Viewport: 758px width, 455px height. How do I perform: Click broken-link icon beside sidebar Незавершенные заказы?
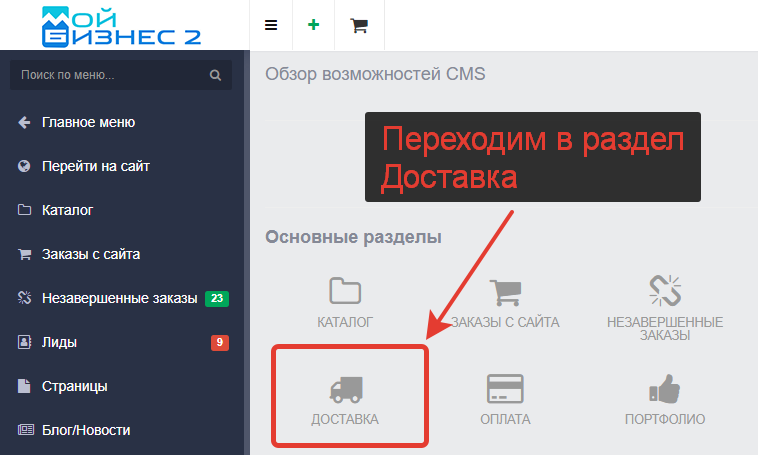point(24,298)
